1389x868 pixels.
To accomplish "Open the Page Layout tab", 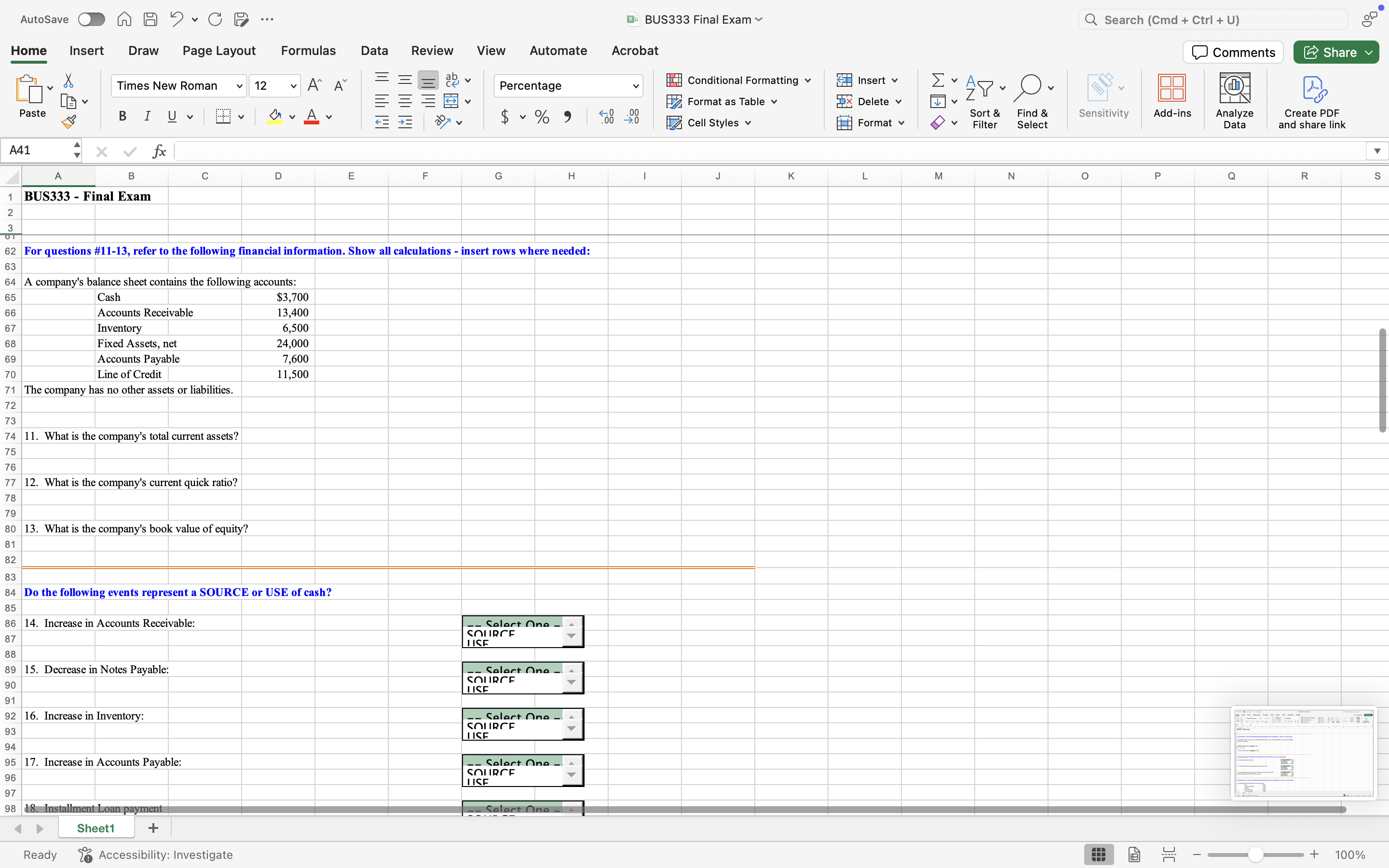I will point(218,51).
